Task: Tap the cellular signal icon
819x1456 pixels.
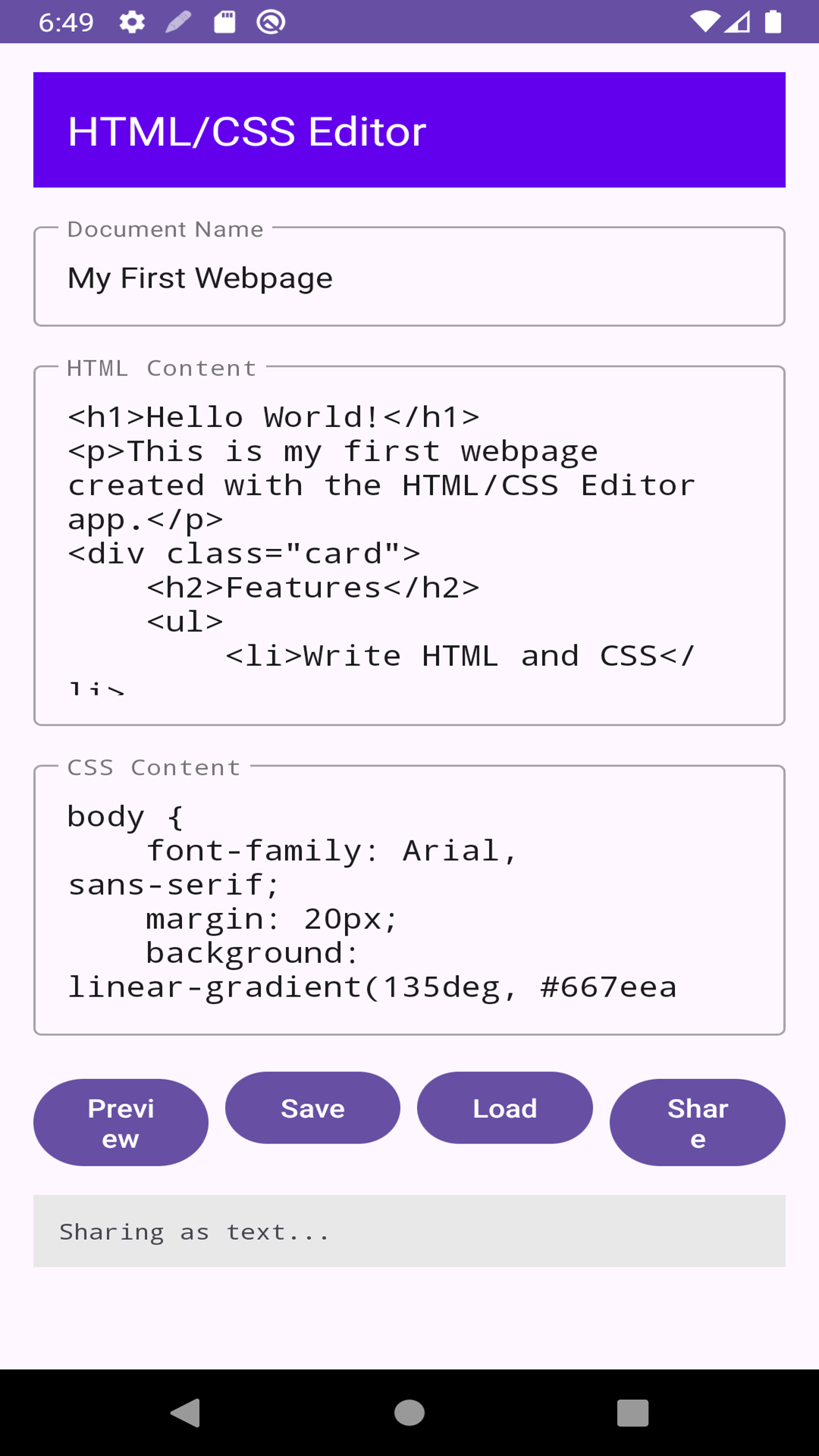Action: (x=737, y=22)
